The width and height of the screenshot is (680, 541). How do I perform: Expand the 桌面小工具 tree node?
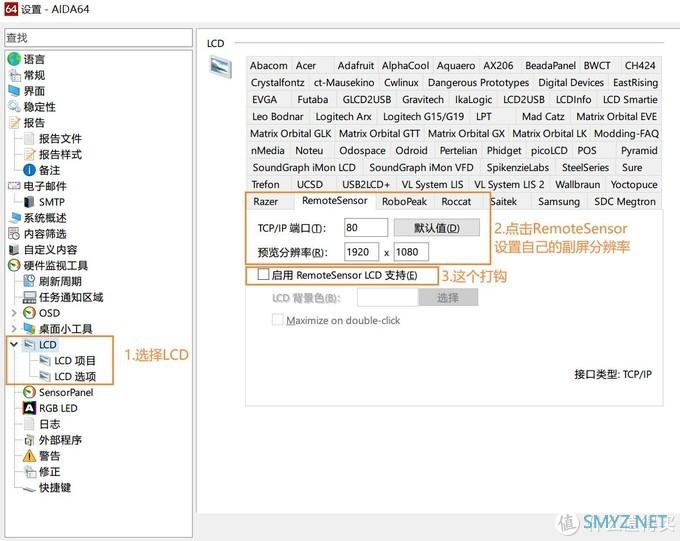[14, 329]
